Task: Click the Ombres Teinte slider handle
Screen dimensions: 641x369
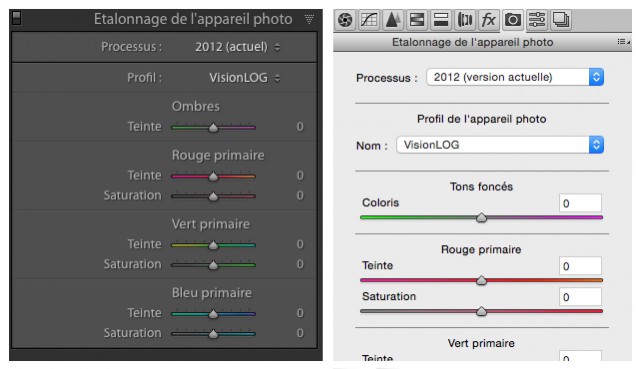Action: pyautogui.click(x=213, y=128)
